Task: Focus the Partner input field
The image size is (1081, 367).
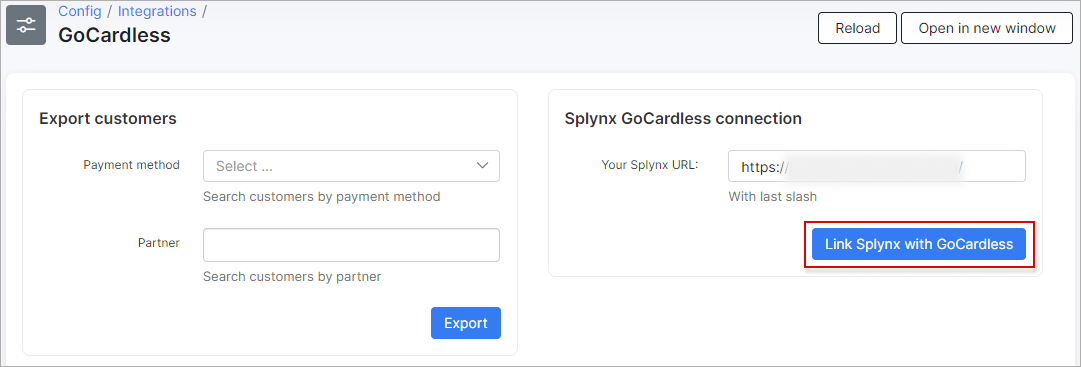Action: pos(352,245)
